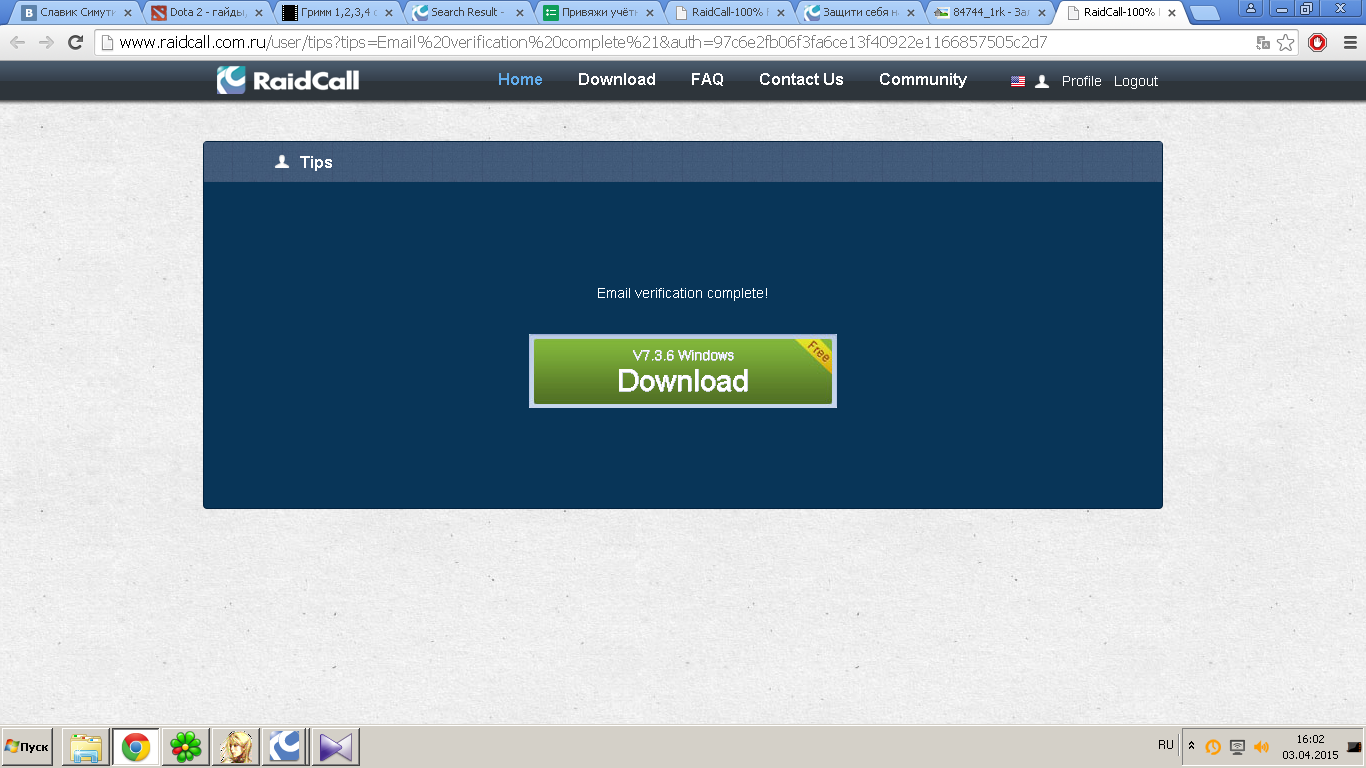Open ICQ green flower taskbar icon
The width and height of the screenshot is (1366, 768).
186,747
